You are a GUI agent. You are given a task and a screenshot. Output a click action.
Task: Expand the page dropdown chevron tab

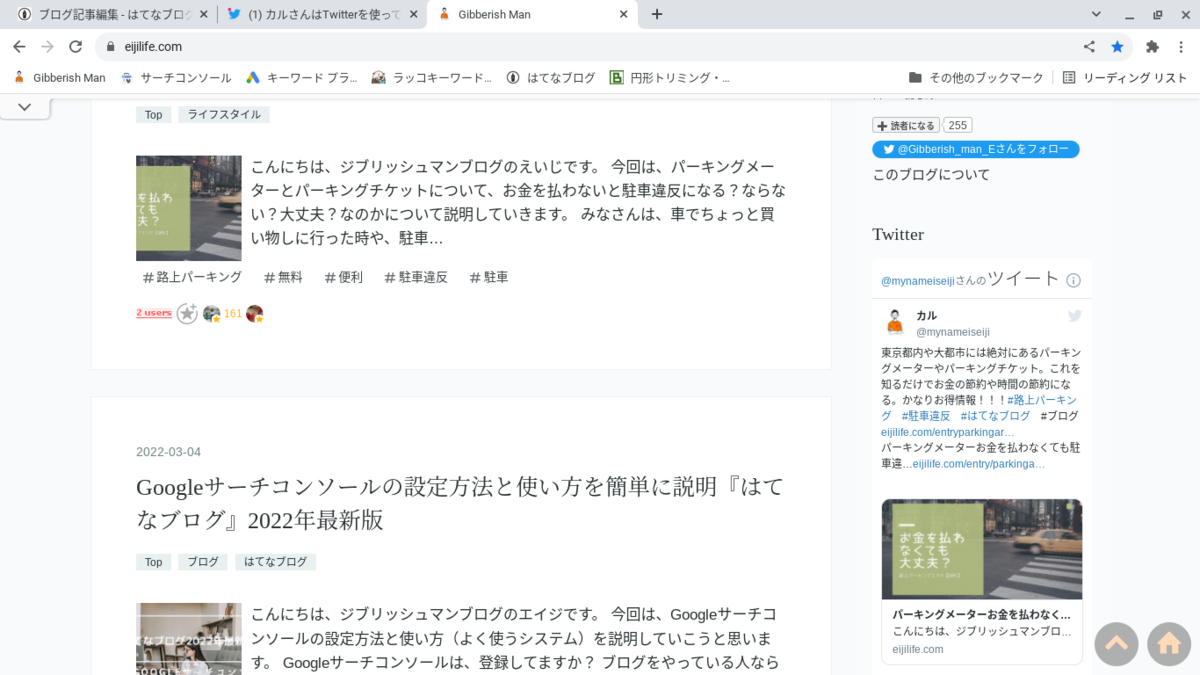[25, 107]
